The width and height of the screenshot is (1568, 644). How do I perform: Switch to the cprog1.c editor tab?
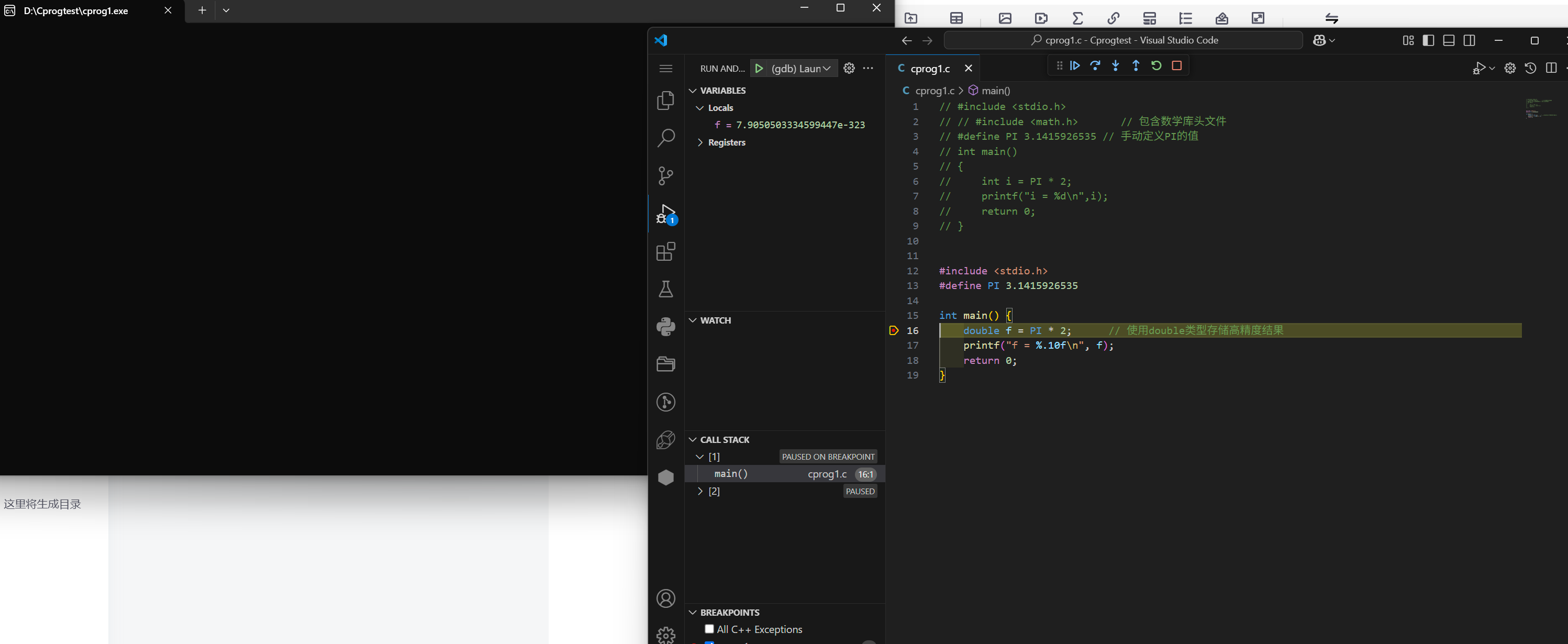[929, 69]
